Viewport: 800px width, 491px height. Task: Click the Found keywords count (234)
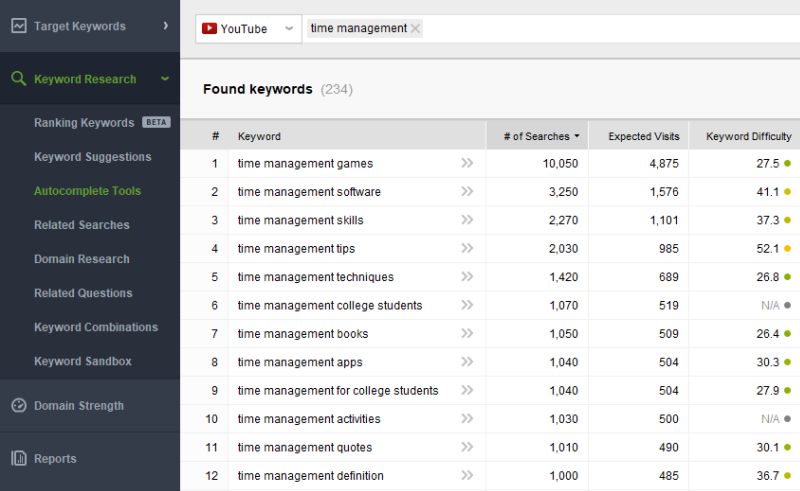337,89
